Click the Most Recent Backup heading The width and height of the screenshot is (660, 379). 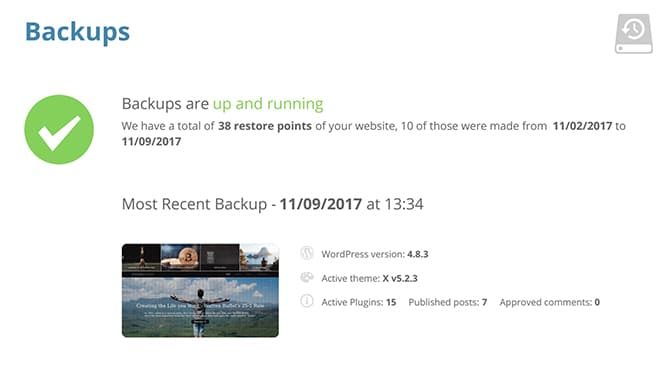[272, 204]
